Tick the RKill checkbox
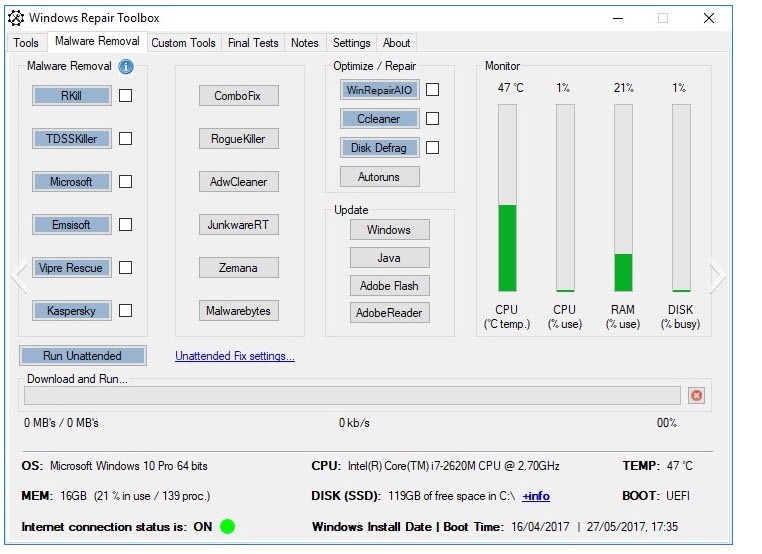 (x=125, y=96)
